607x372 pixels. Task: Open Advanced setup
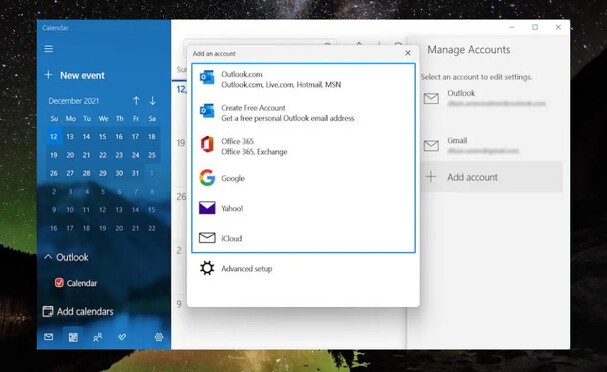[303, 268]
